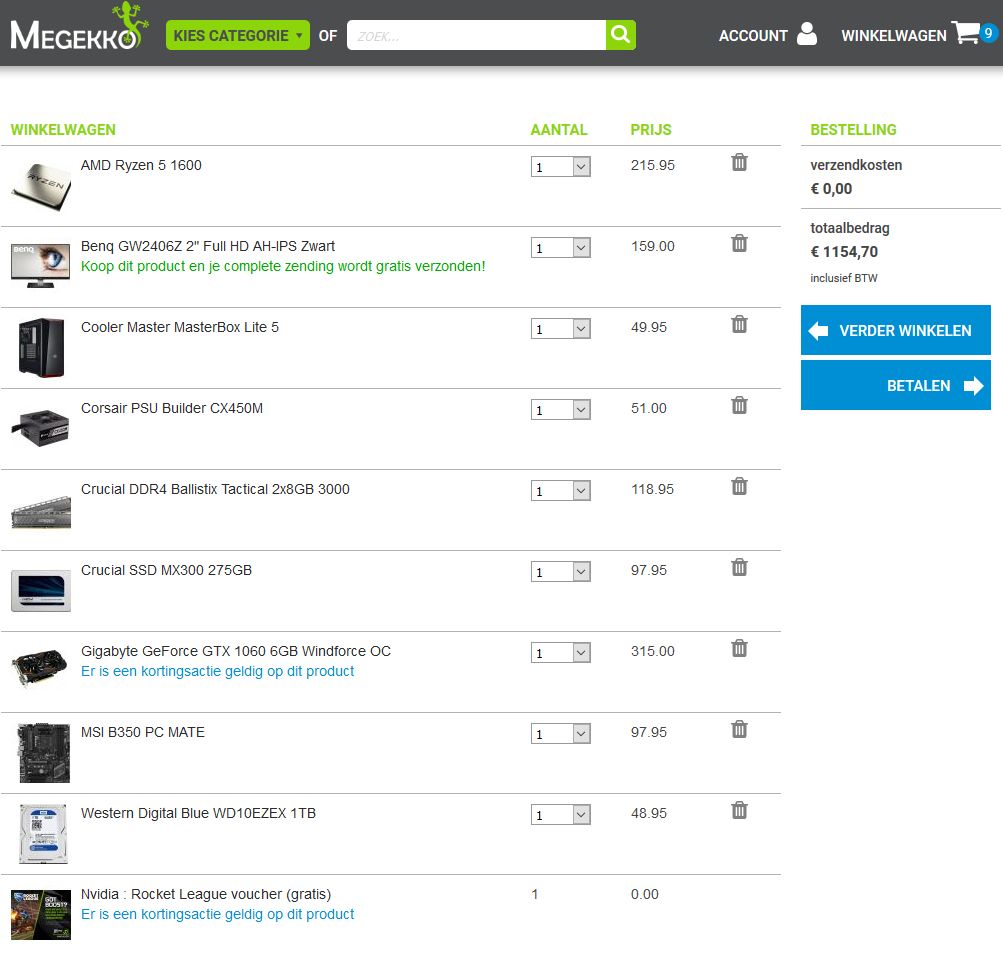Open Gigabyte GTX 1060 discount promotion link
Viewport: 1003px width, 971px height.
[217, 671]
